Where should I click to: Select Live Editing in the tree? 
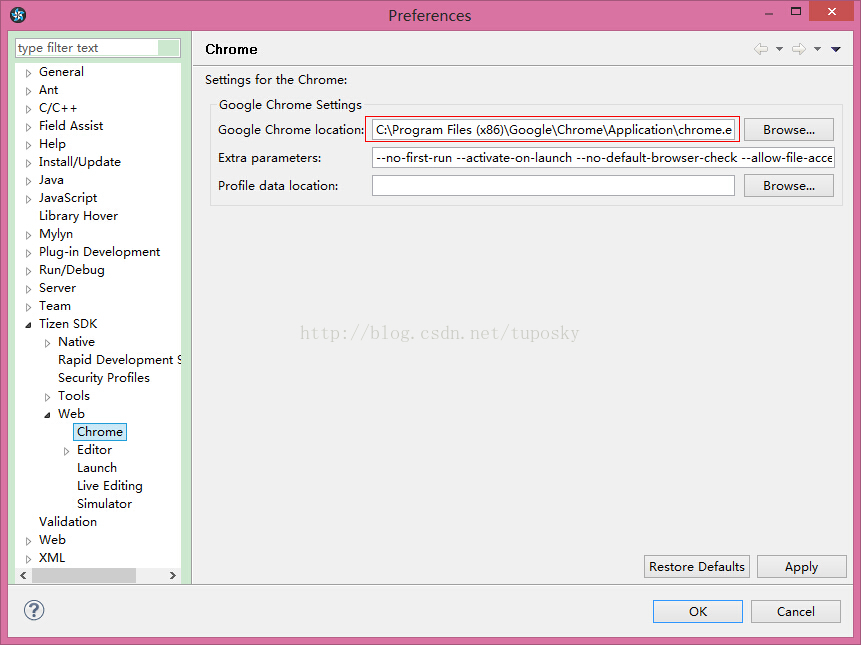110,486
